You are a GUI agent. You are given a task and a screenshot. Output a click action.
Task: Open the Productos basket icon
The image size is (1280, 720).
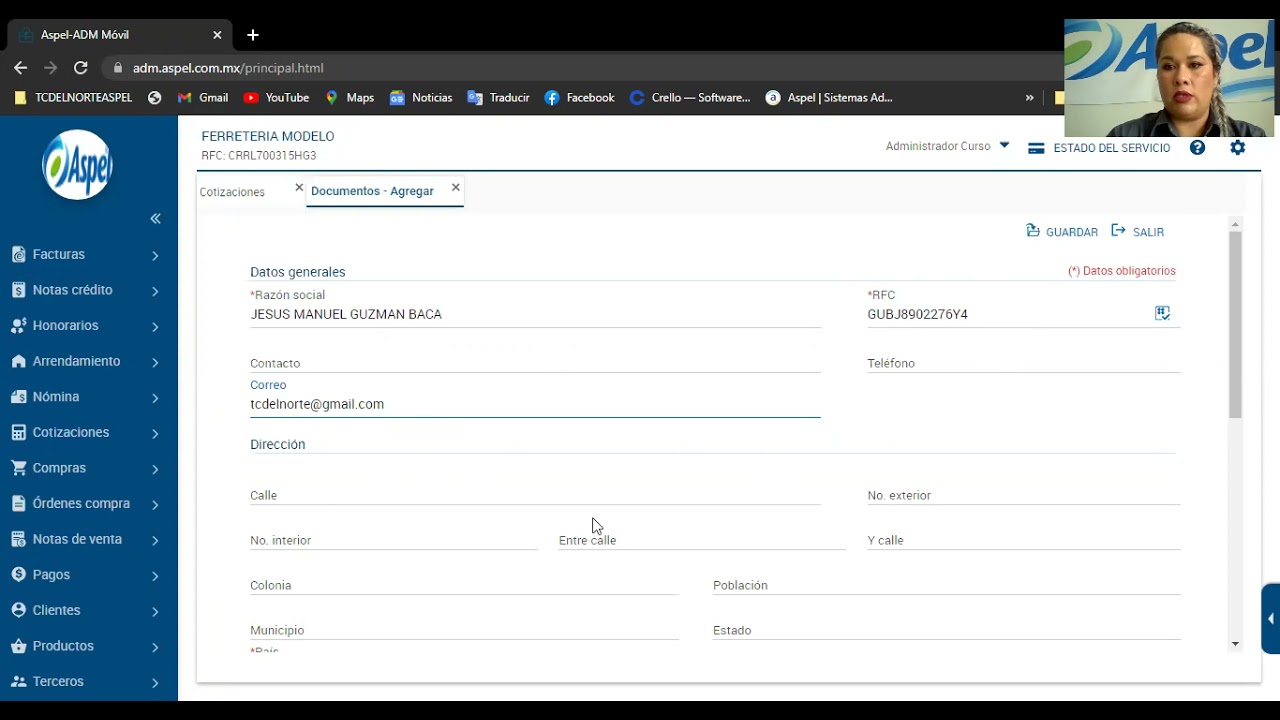pos(18,646)
